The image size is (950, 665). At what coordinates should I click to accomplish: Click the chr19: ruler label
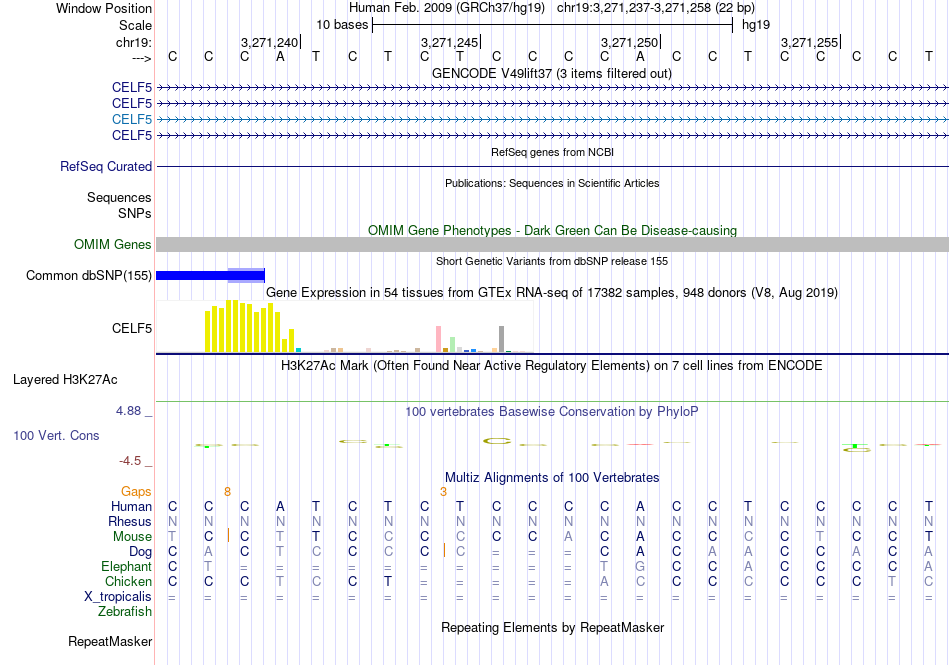coord(133,42)
